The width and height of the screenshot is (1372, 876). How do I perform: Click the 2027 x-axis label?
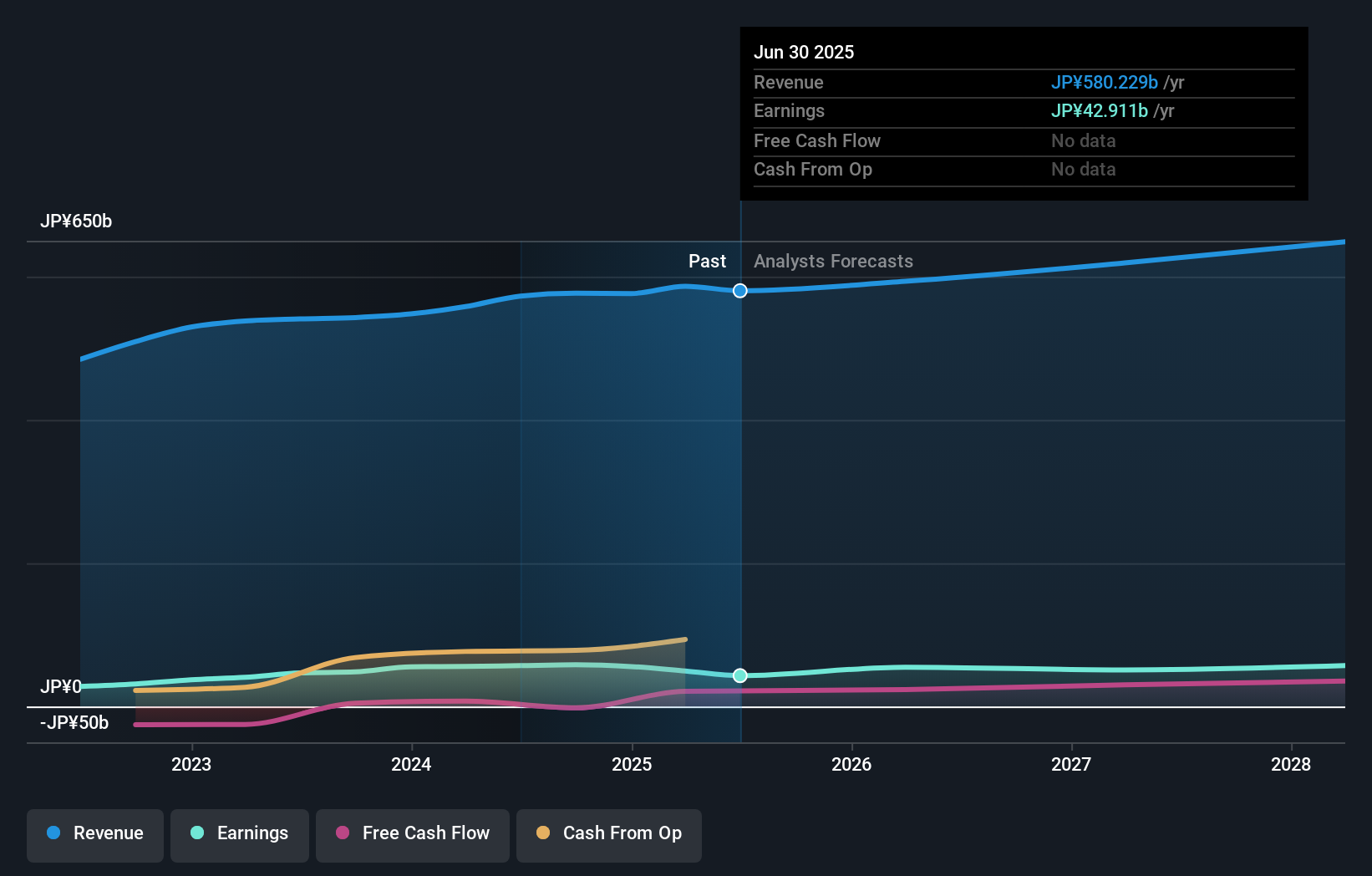tap(1071, 764)
